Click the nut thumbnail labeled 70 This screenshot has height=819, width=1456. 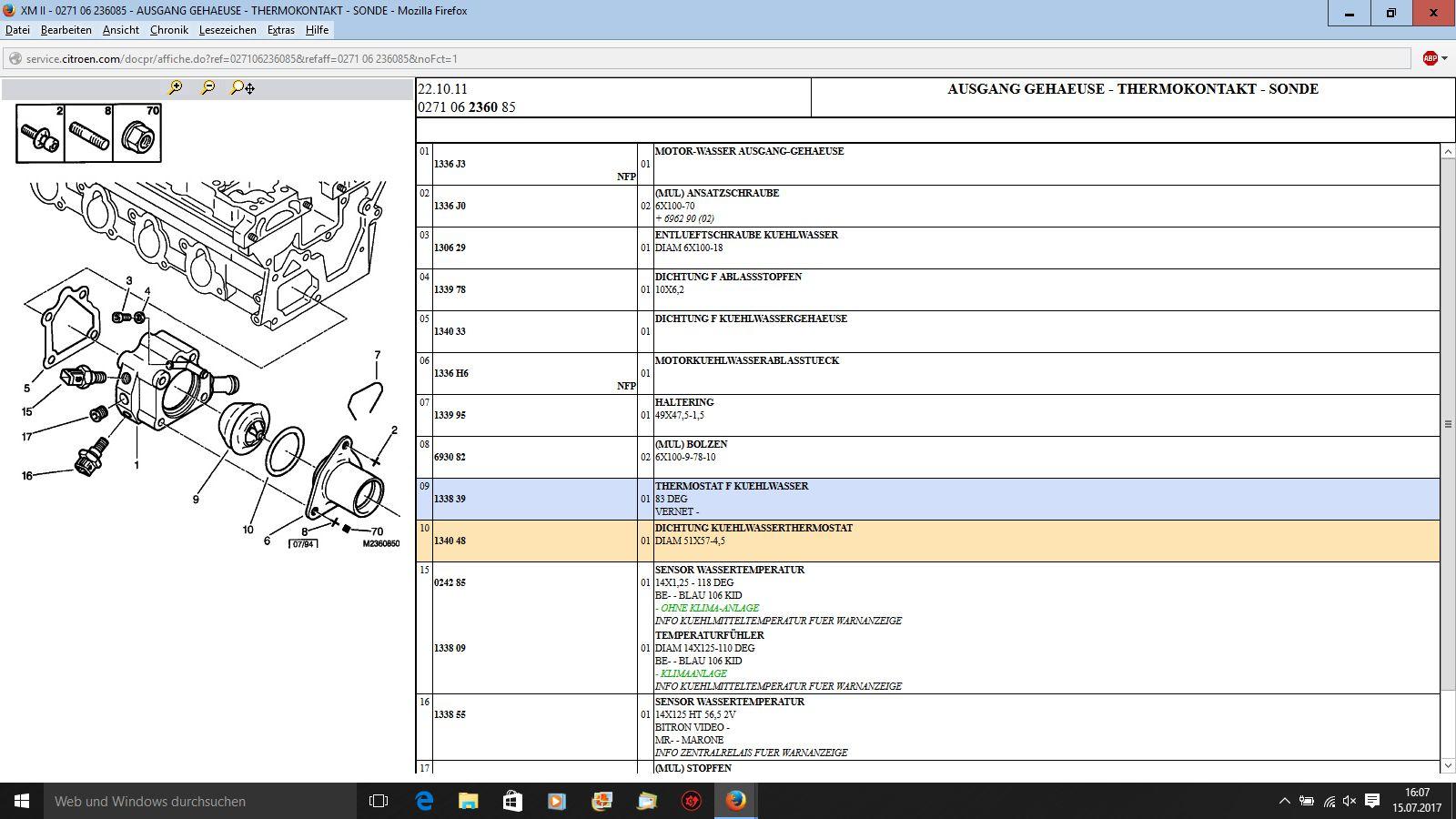click(x=137, y=133)
